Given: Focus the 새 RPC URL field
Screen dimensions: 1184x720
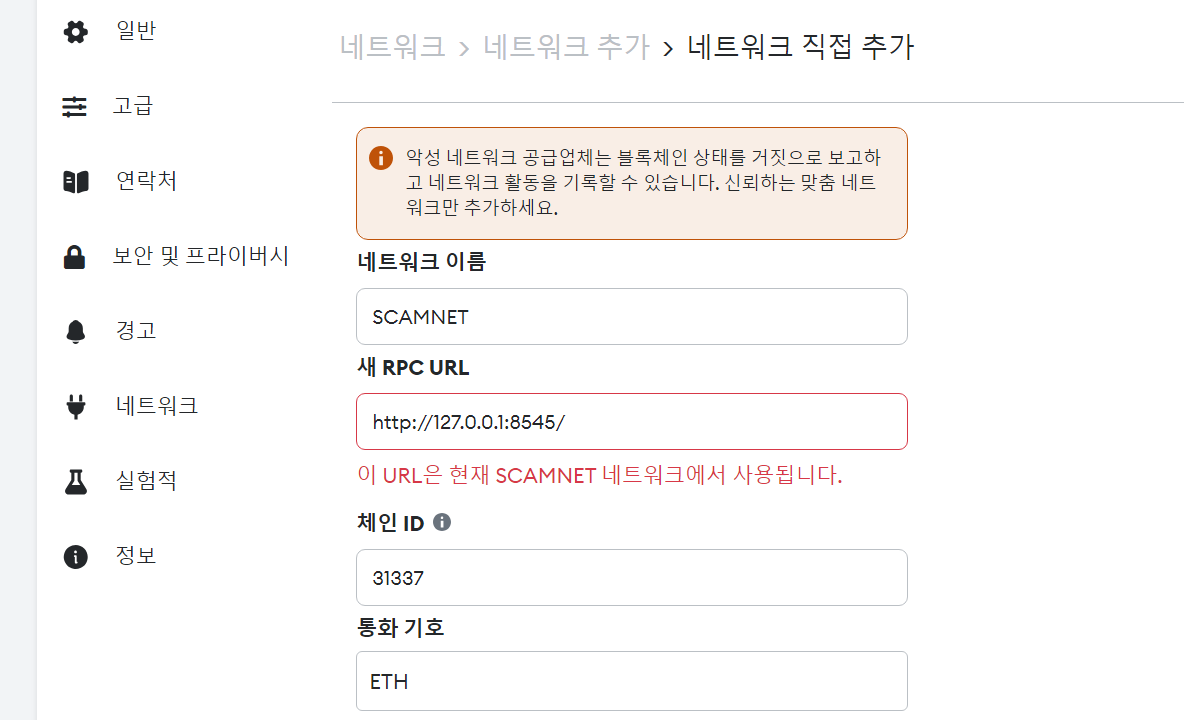Looking at the screenshot, I should click(631, 421).
